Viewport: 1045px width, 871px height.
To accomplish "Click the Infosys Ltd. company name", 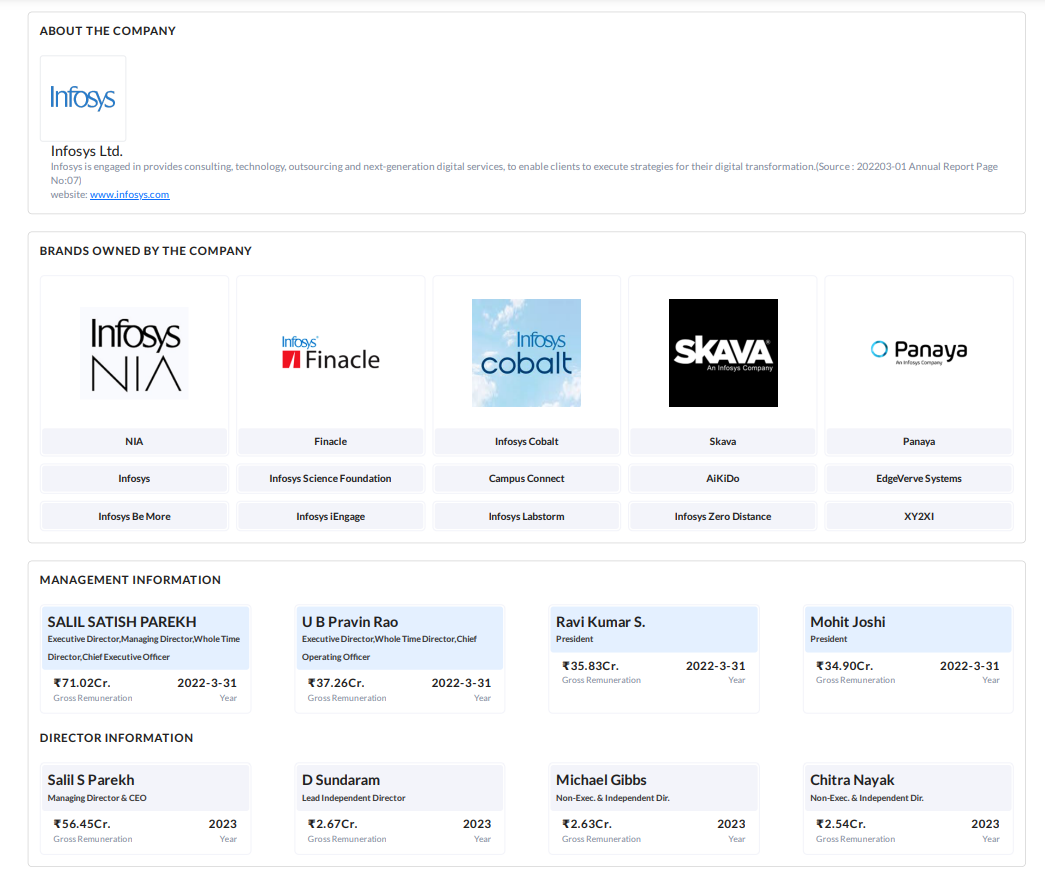I will pyautogui.click(x=87, y=151).
